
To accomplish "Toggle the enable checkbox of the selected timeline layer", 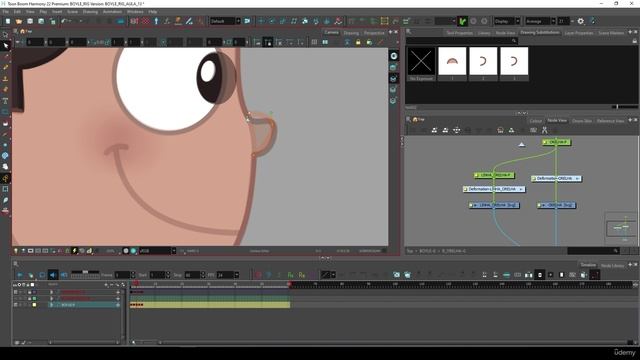I will [16, 305].
